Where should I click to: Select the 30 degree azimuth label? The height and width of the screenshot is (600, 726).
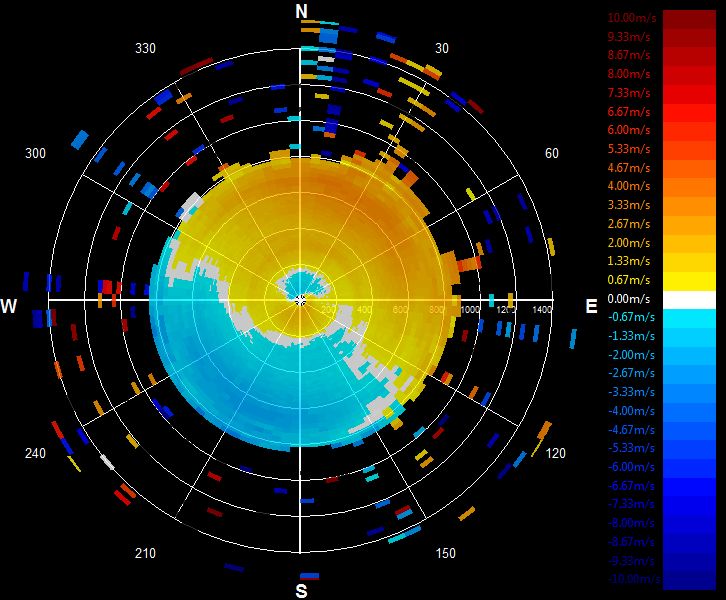click(442, 48)
